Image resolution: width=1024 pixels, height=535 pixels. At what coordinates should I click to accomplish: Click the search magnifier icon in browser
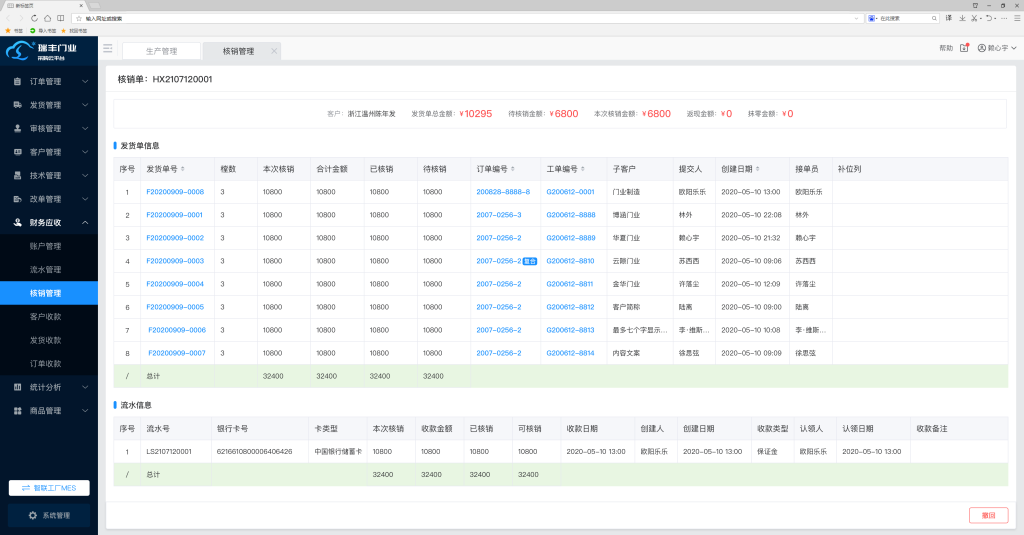935,18
